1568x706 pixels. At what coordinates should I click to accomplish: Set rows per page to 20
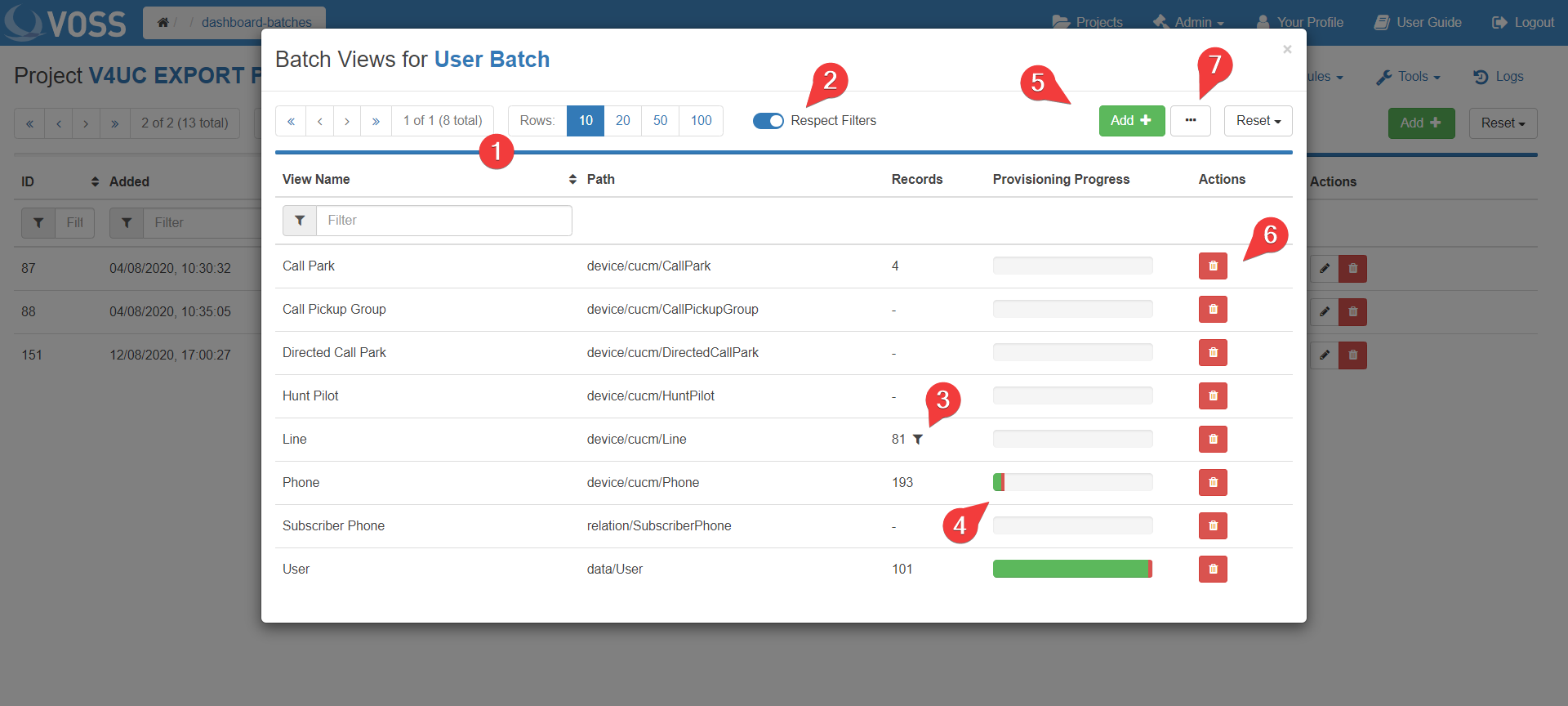point(623,121)
